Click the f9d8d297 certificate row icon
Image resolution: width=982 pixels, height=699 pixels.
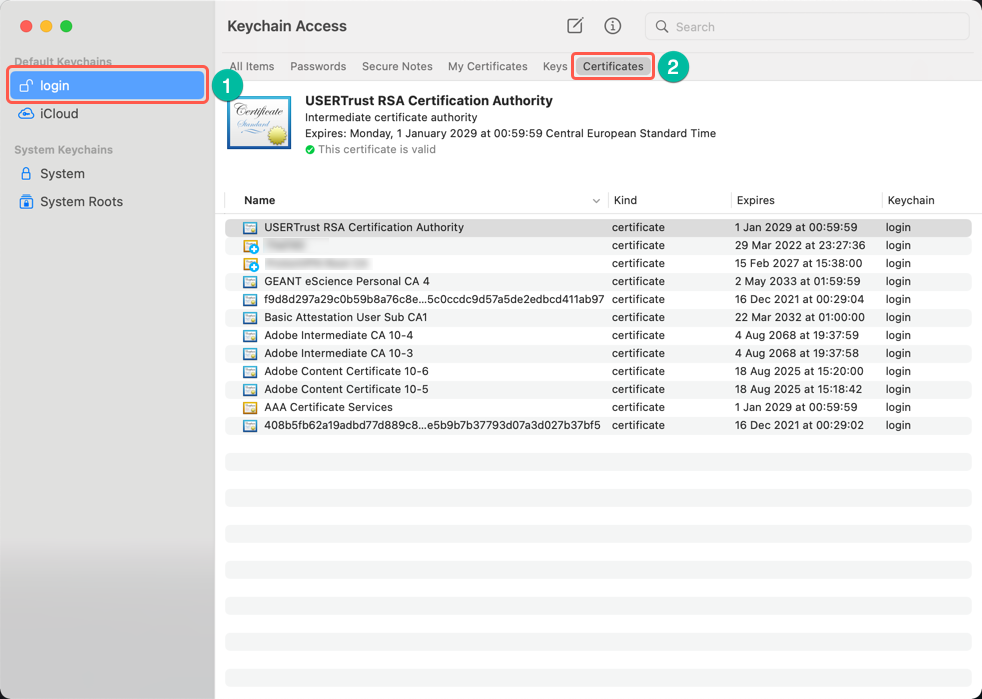(251, 299)
